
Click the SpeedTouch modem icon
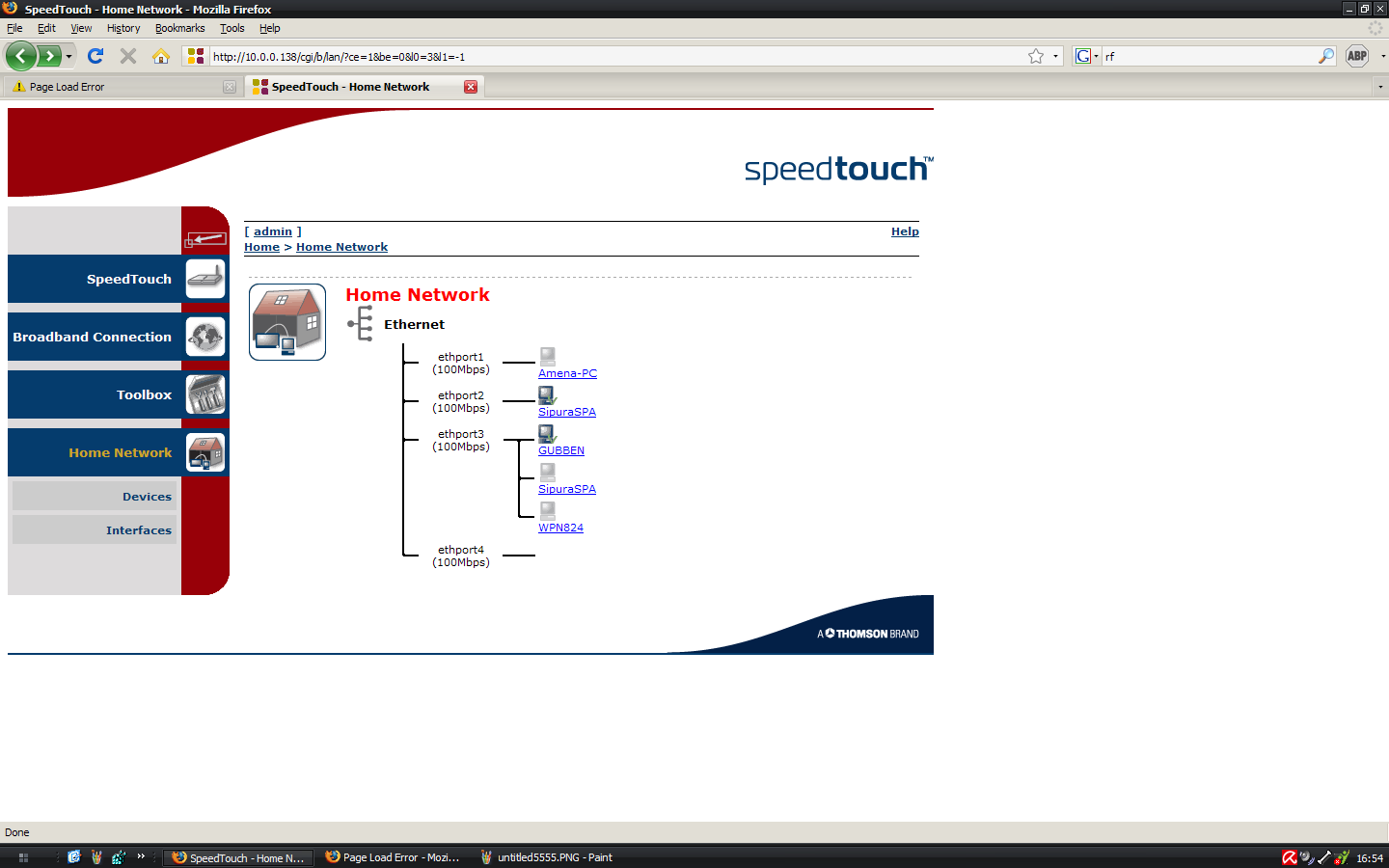[x=205, y=279]
